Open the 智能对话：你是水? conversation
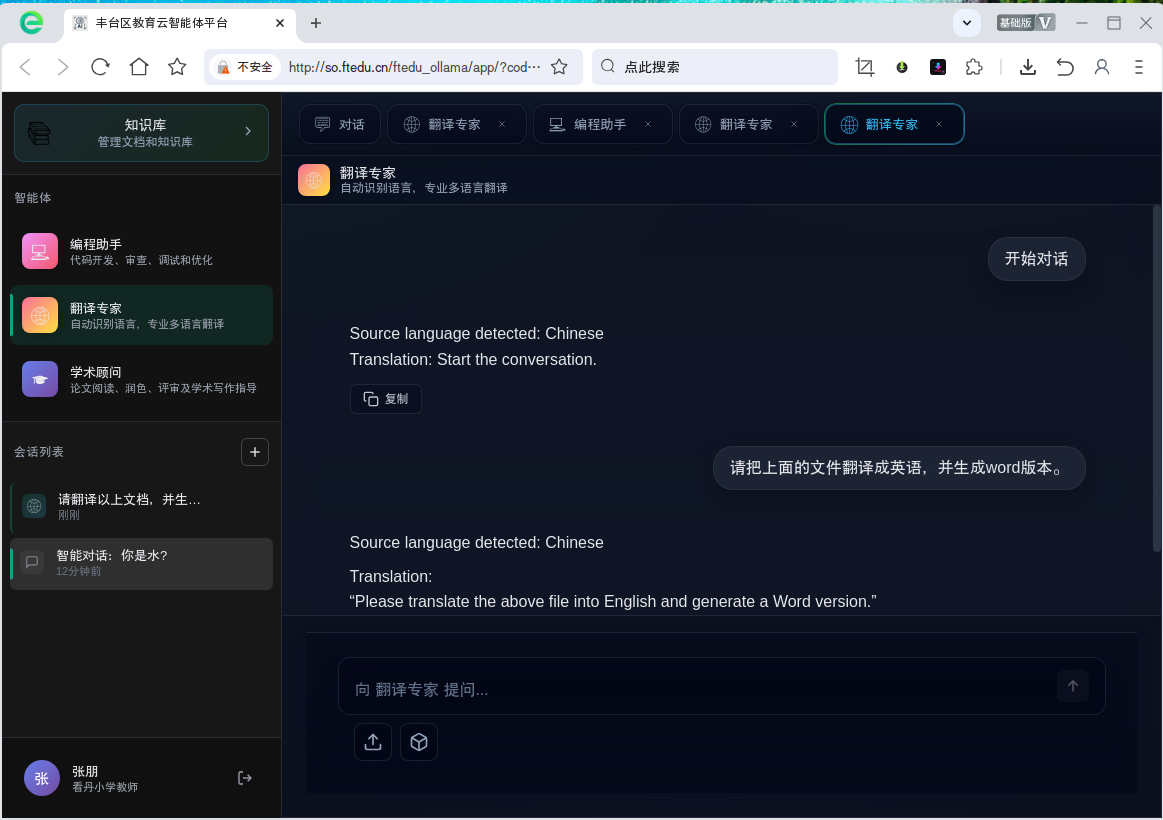 (x=141, y=563)
